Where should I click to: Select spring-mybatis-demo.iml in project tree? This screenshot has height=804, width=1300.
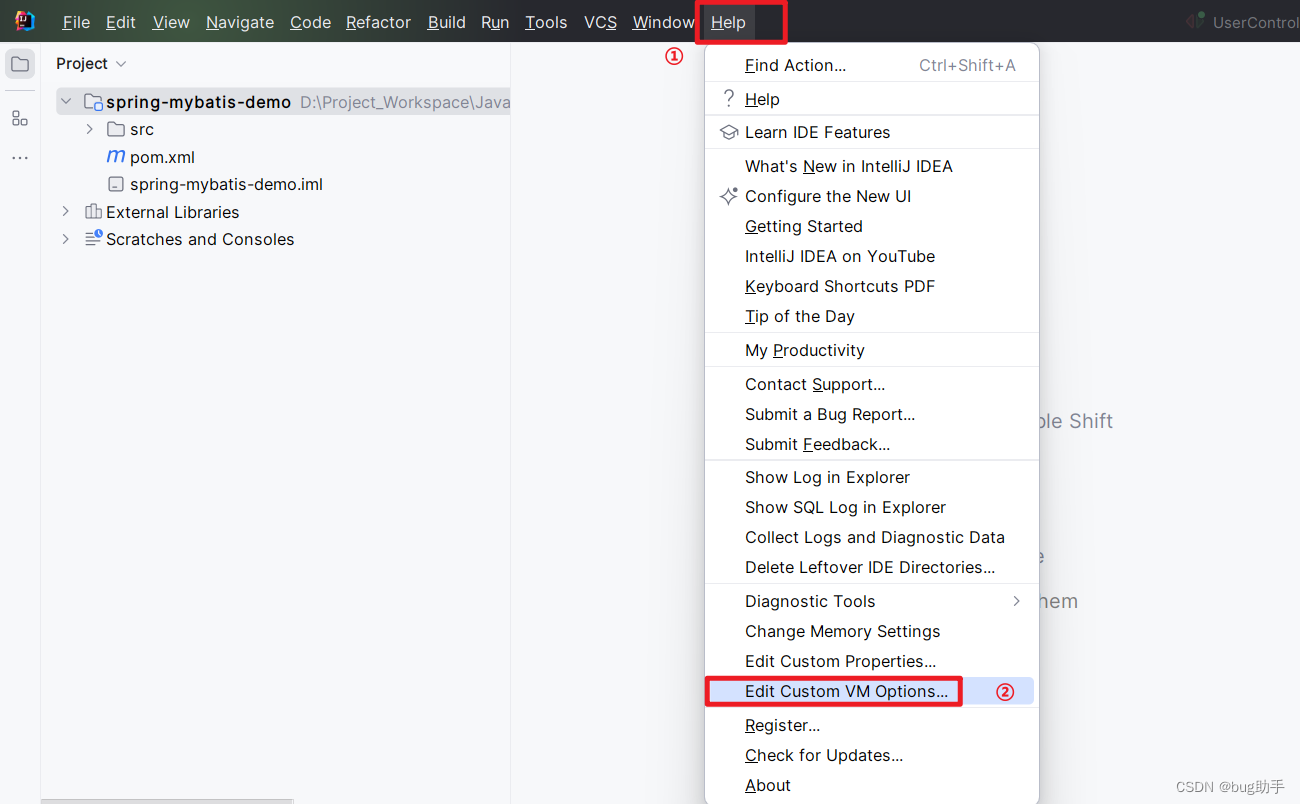[x=226, y=184]
